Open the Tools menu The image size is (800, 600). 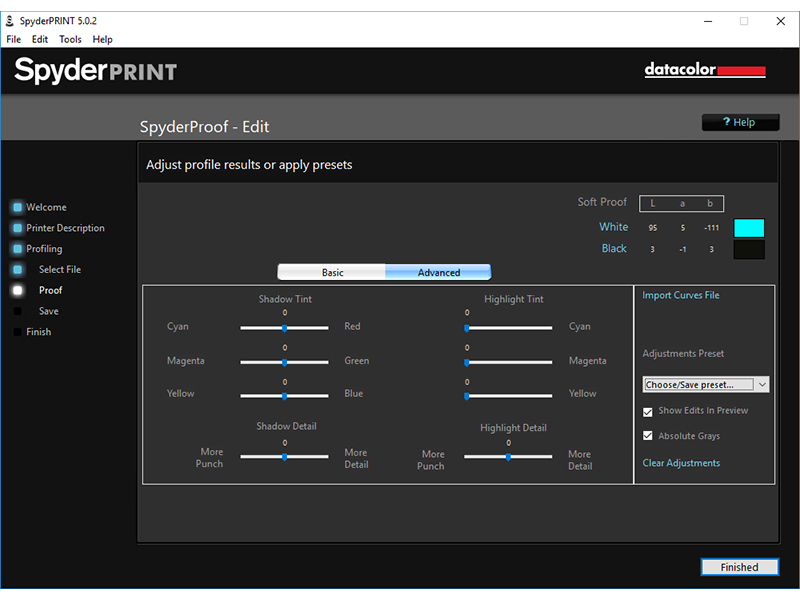pos(70,40)
